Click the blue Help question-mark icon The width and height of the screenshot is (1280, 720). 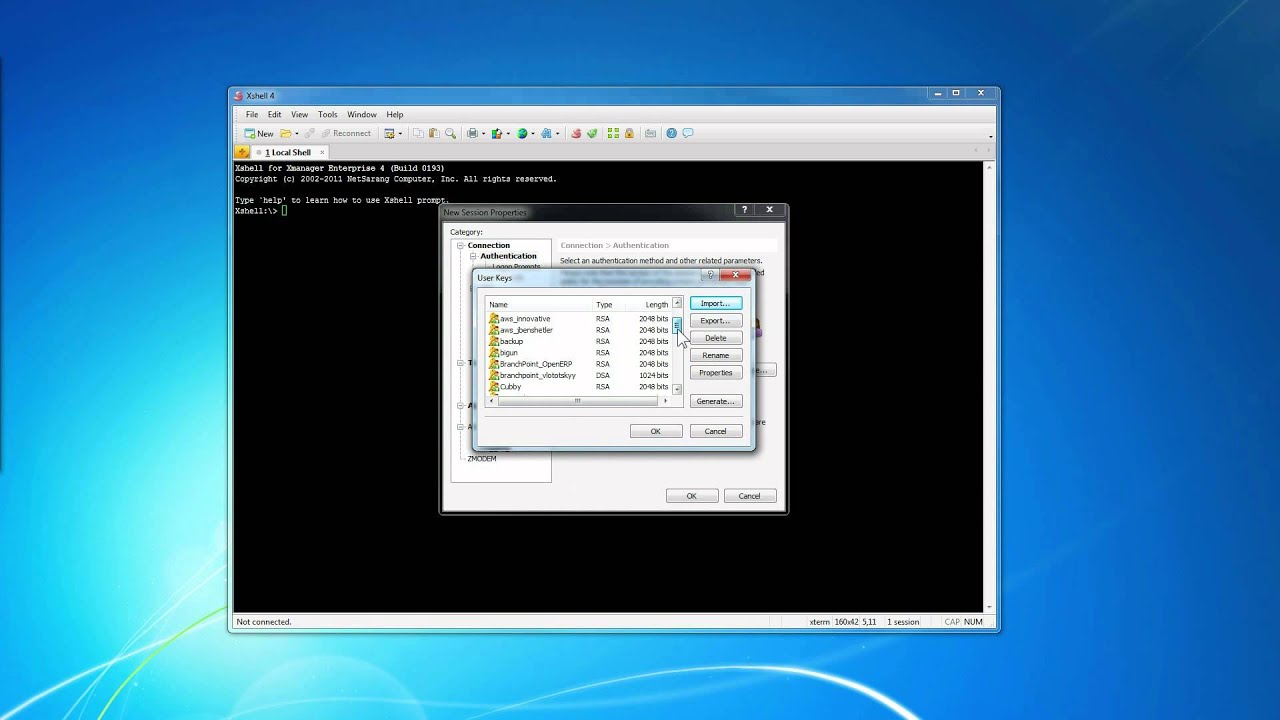[672, 133]
